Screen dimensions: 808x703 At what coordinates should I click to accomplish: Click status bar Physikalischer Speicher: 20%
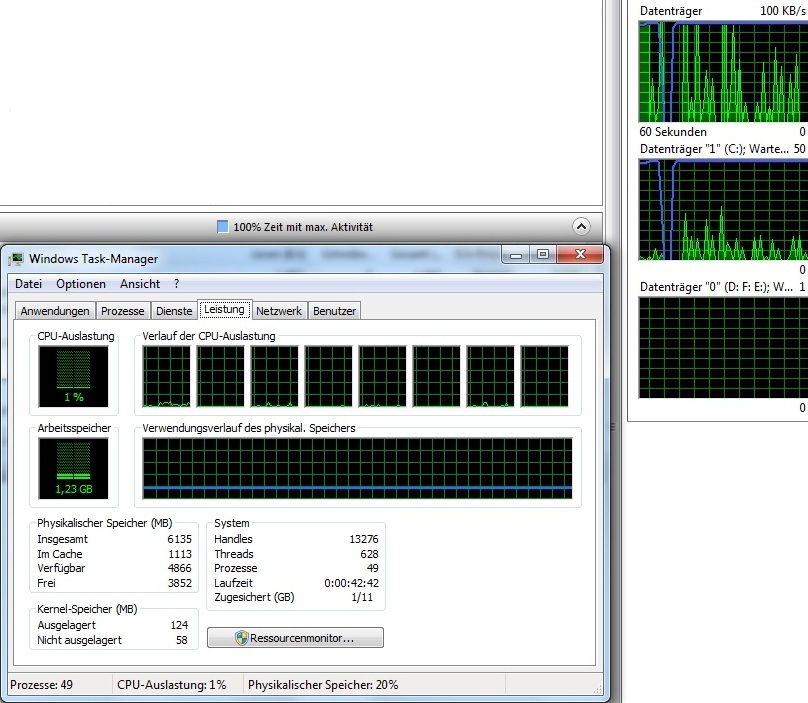323,685
